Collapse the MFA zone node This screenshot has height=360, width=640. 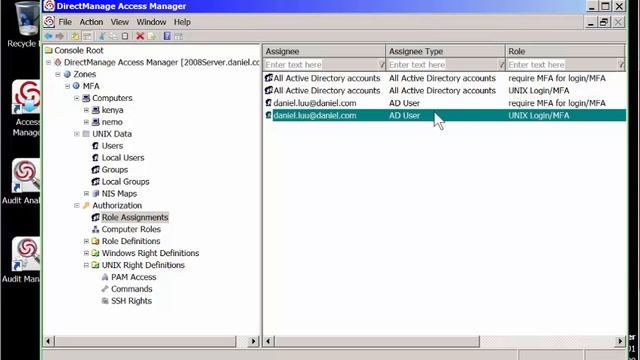pyautogui.click(x=67, y=86)
